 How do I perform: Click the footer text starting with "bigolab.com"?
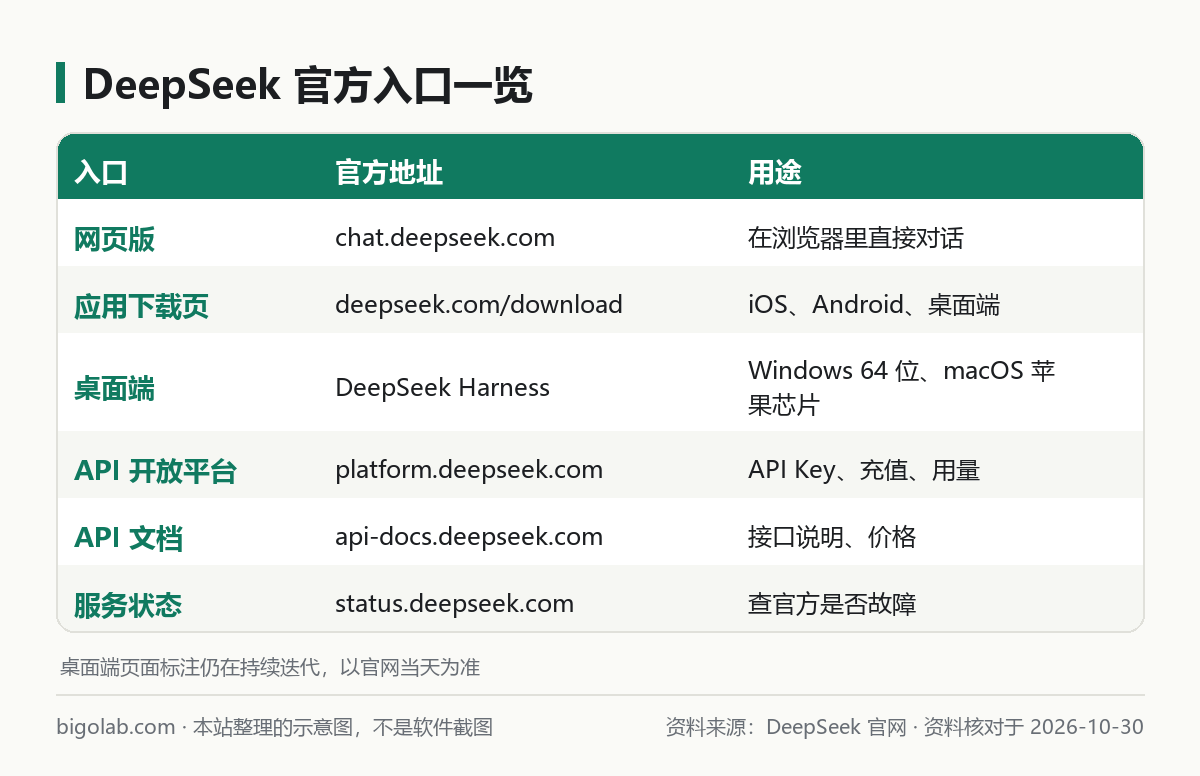[x=275, y=727]
